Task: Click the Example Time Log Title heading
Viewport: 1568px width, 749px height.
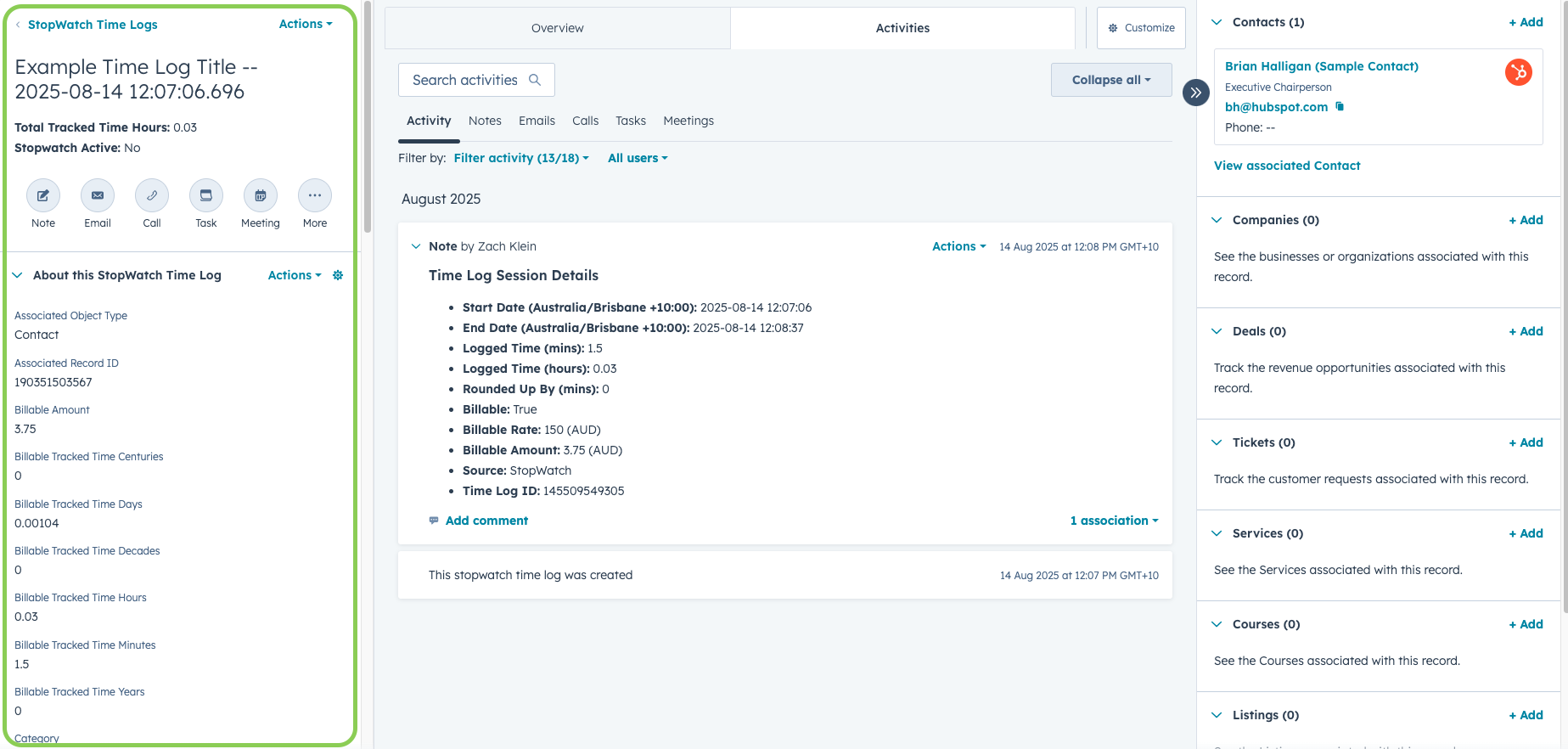Action: point(136,79)
